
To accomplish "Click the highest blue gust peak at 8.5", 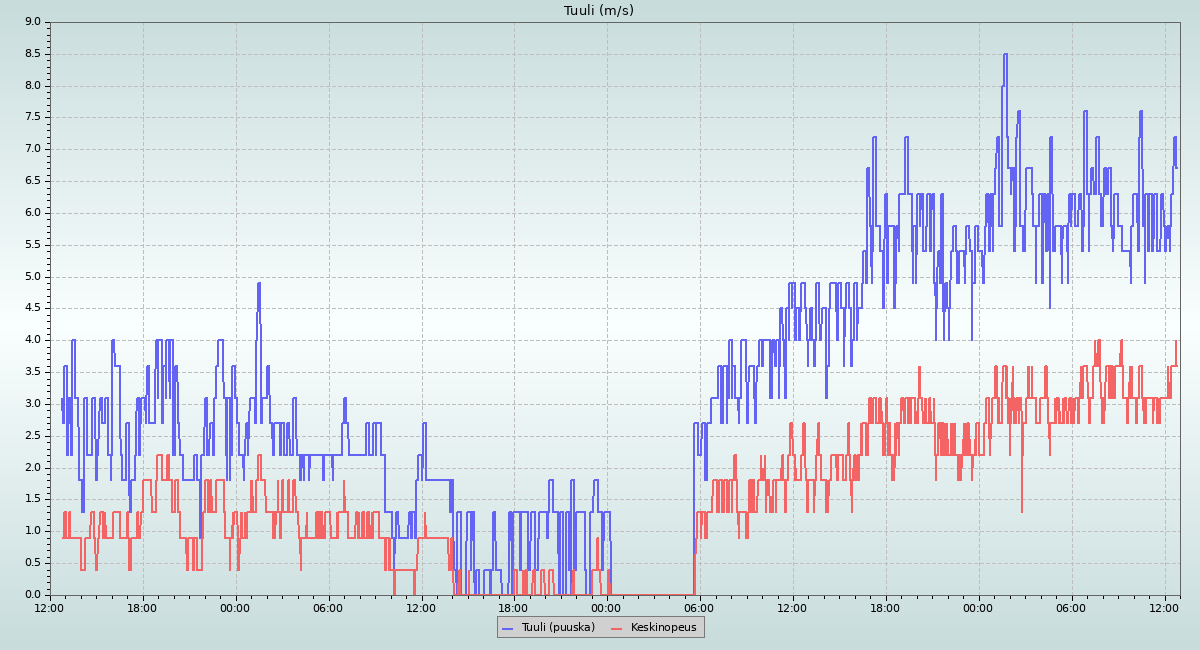I will [x=1005, y=55].
